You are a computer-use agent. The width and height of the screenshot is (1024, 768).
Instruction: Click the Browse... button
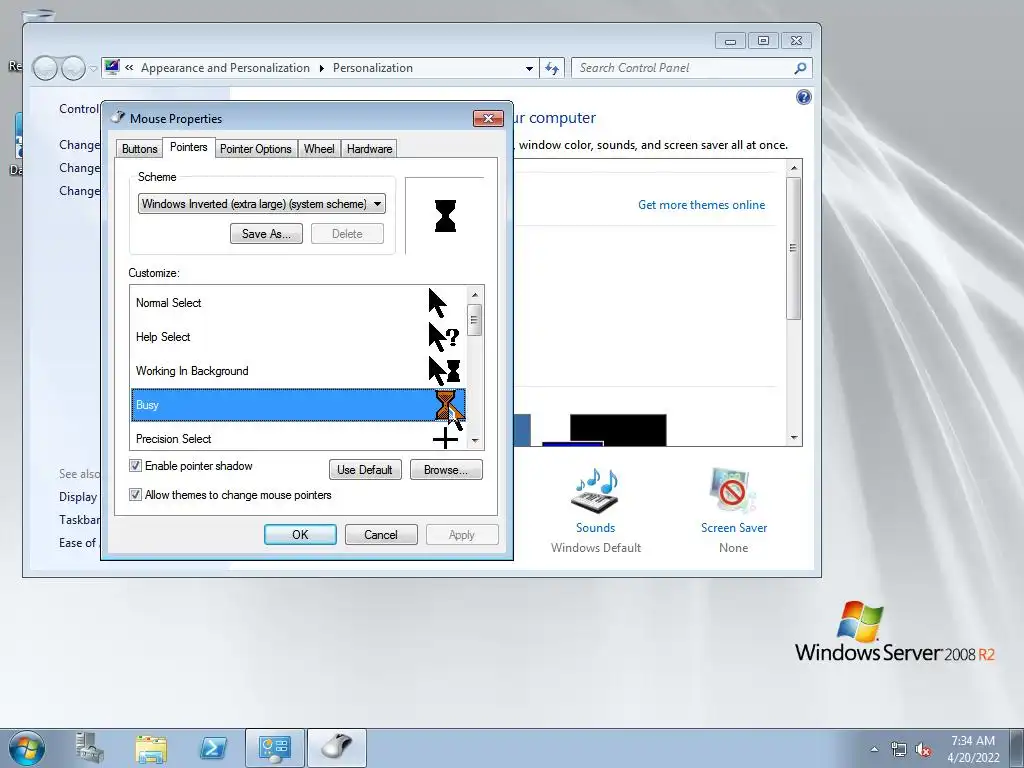coord(446,470)
